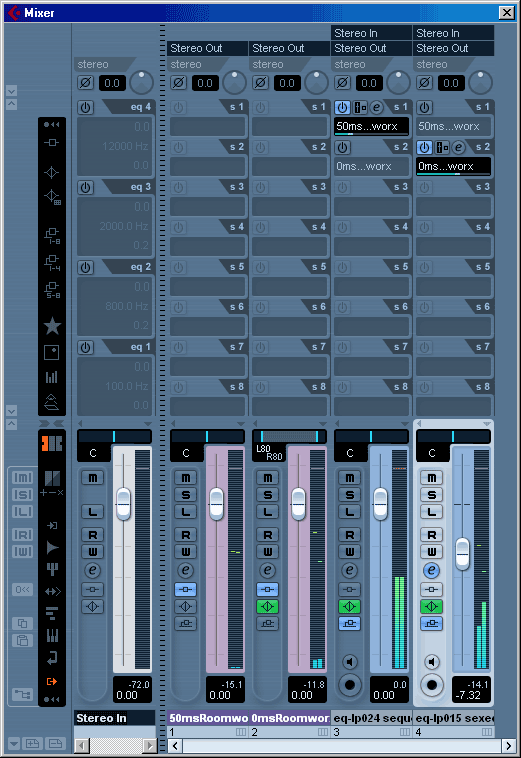The height and width of the screenshot is (758, 521).
Task: Click input gain knob on Stereo In channel
Action: (141, 83)
